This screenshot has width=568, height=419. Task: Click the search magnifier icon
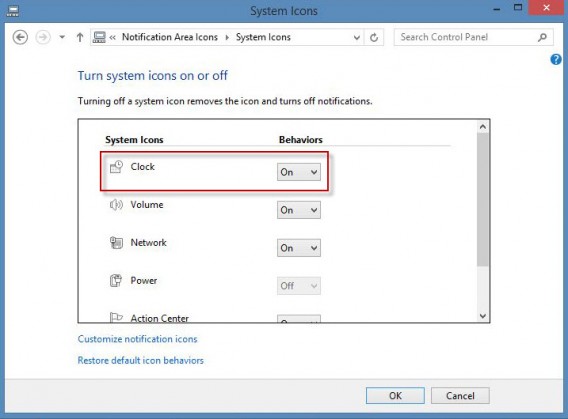[x=542, y=37]
